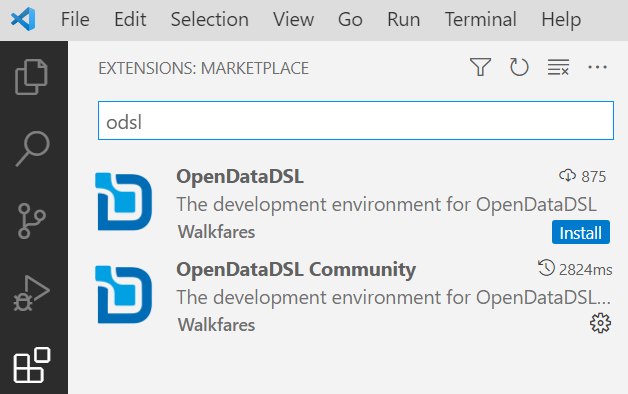Screen dimensions: 628x394
Task: Open the Terminal menu
Action: click(x=481, y=19)
